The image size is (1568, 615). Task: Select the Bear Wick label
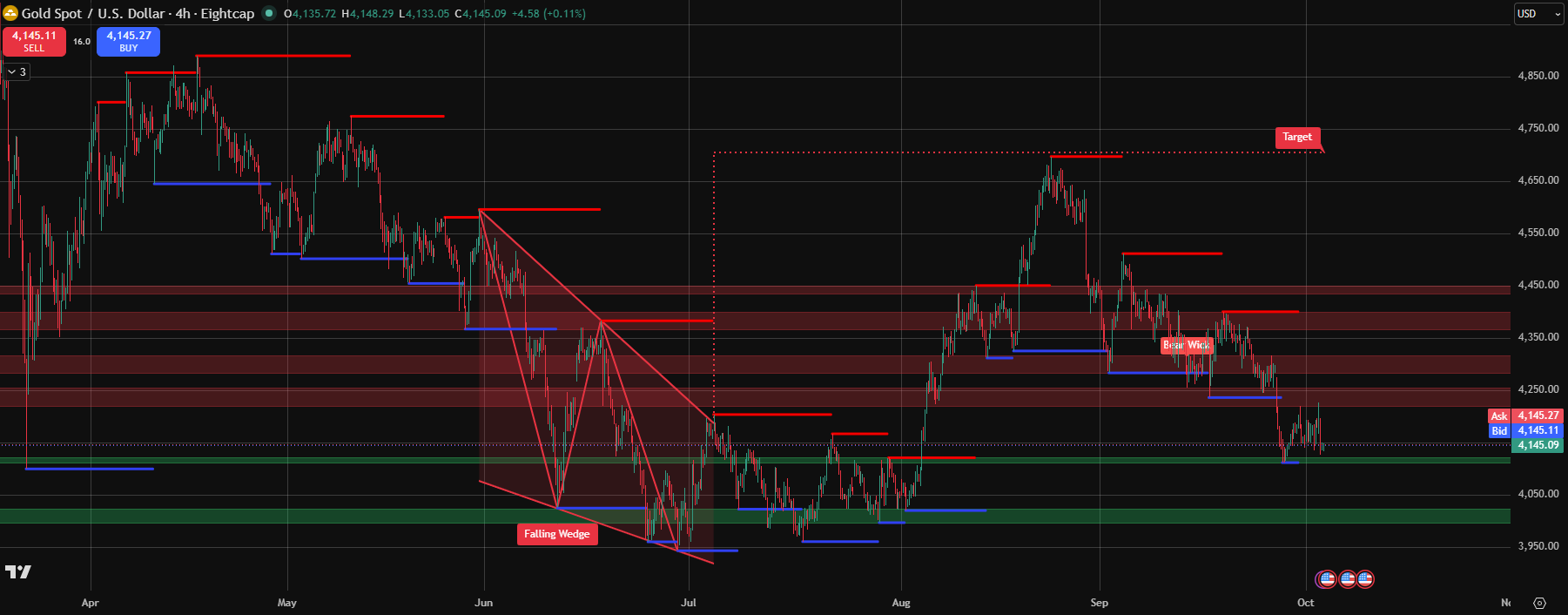tap(1187, 345)
